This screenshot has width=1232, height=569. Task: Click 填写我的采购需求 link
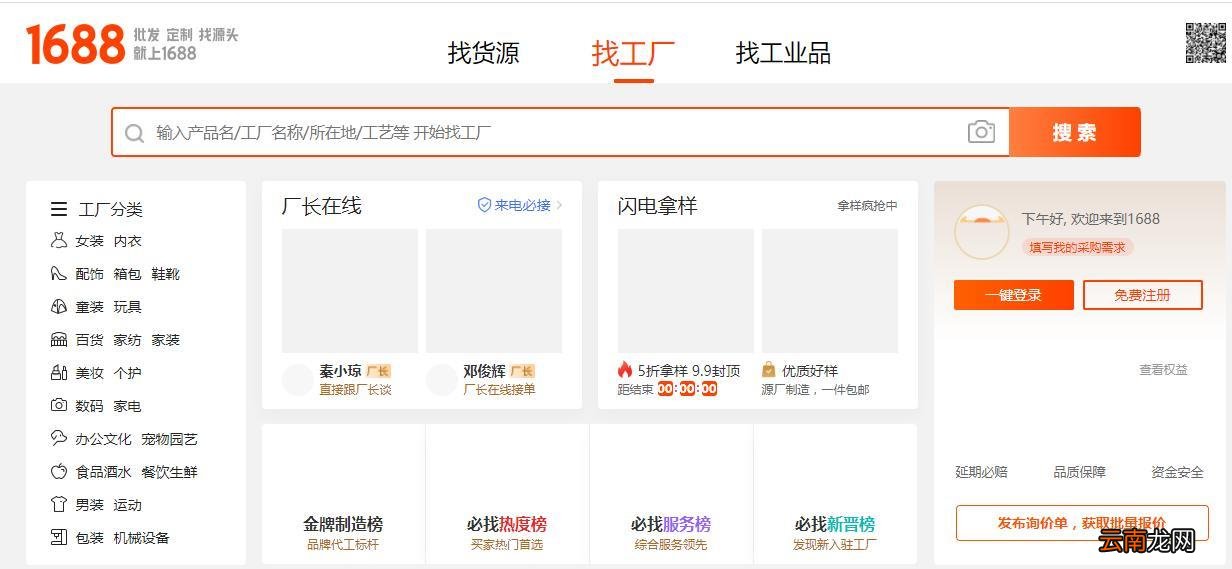pyautogui.click(x=1078, y=247)
